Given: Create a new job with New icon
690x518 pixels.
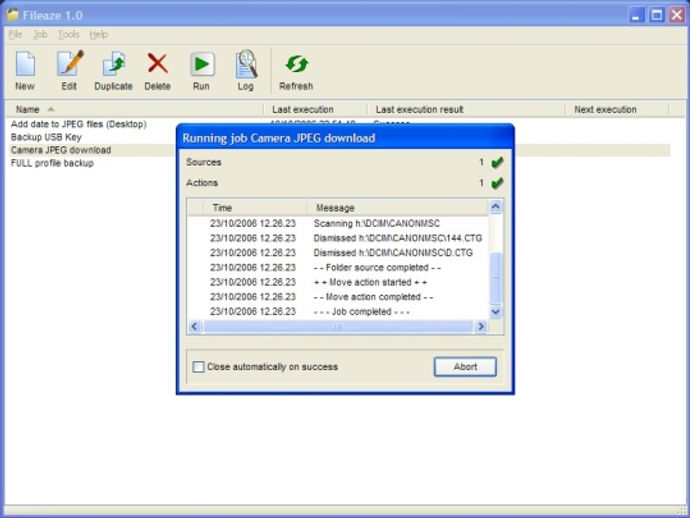Looking at the screenshot, I should (25, 70).
